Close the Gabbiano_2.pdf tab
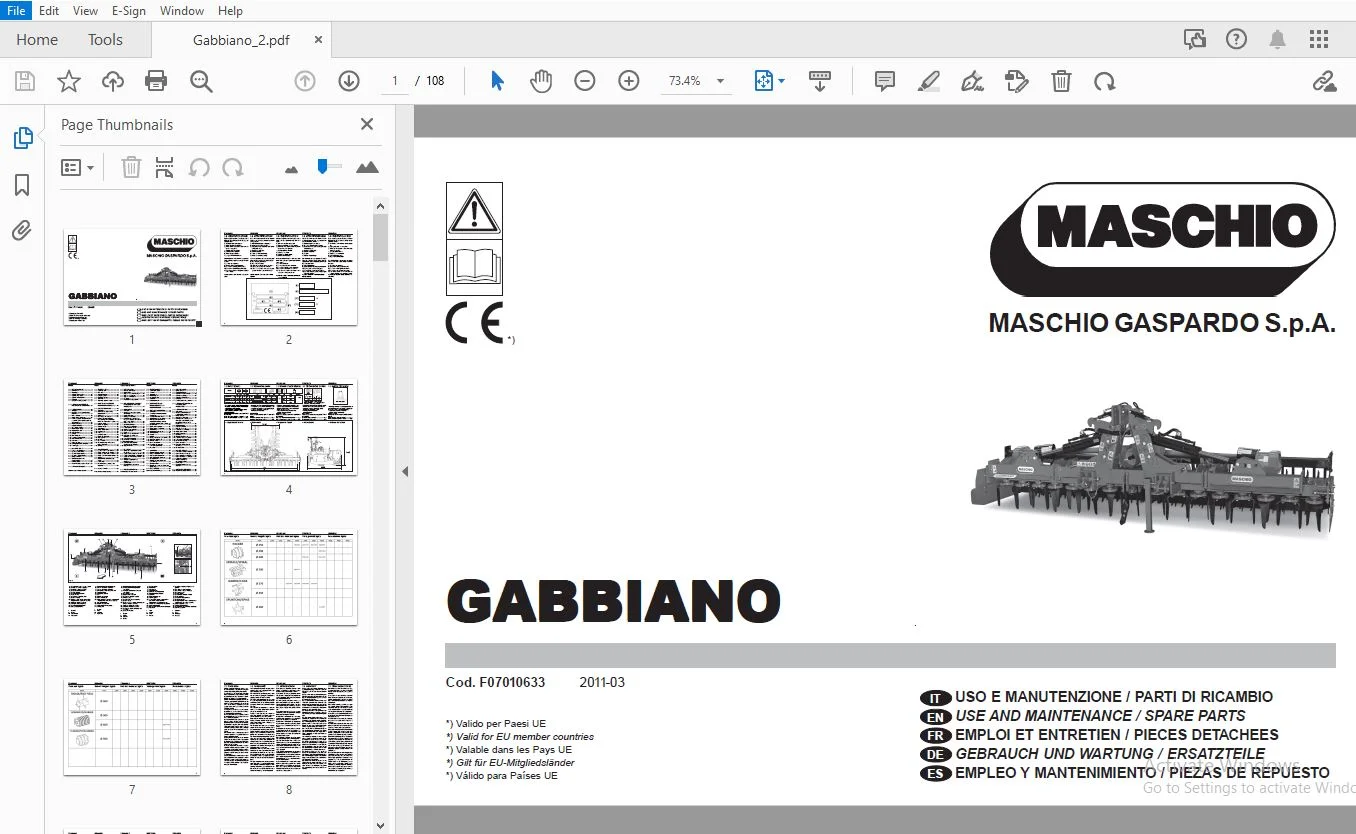1356x834 pixels. (x=318, y=40)
